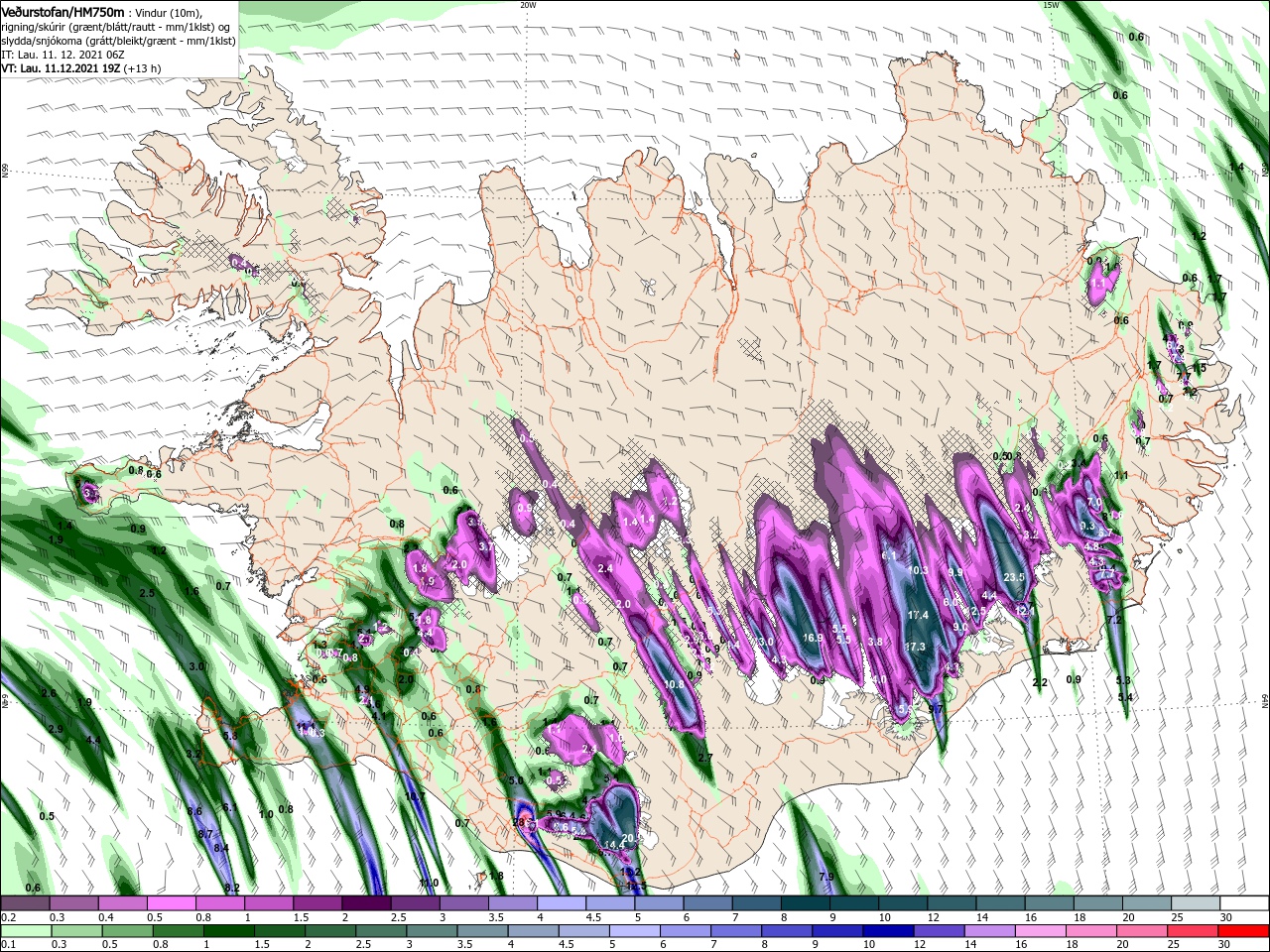1270x952 pixels.
Task: Click the 5.4 value off the southeast coast
Action: [x=1124, y=697]
